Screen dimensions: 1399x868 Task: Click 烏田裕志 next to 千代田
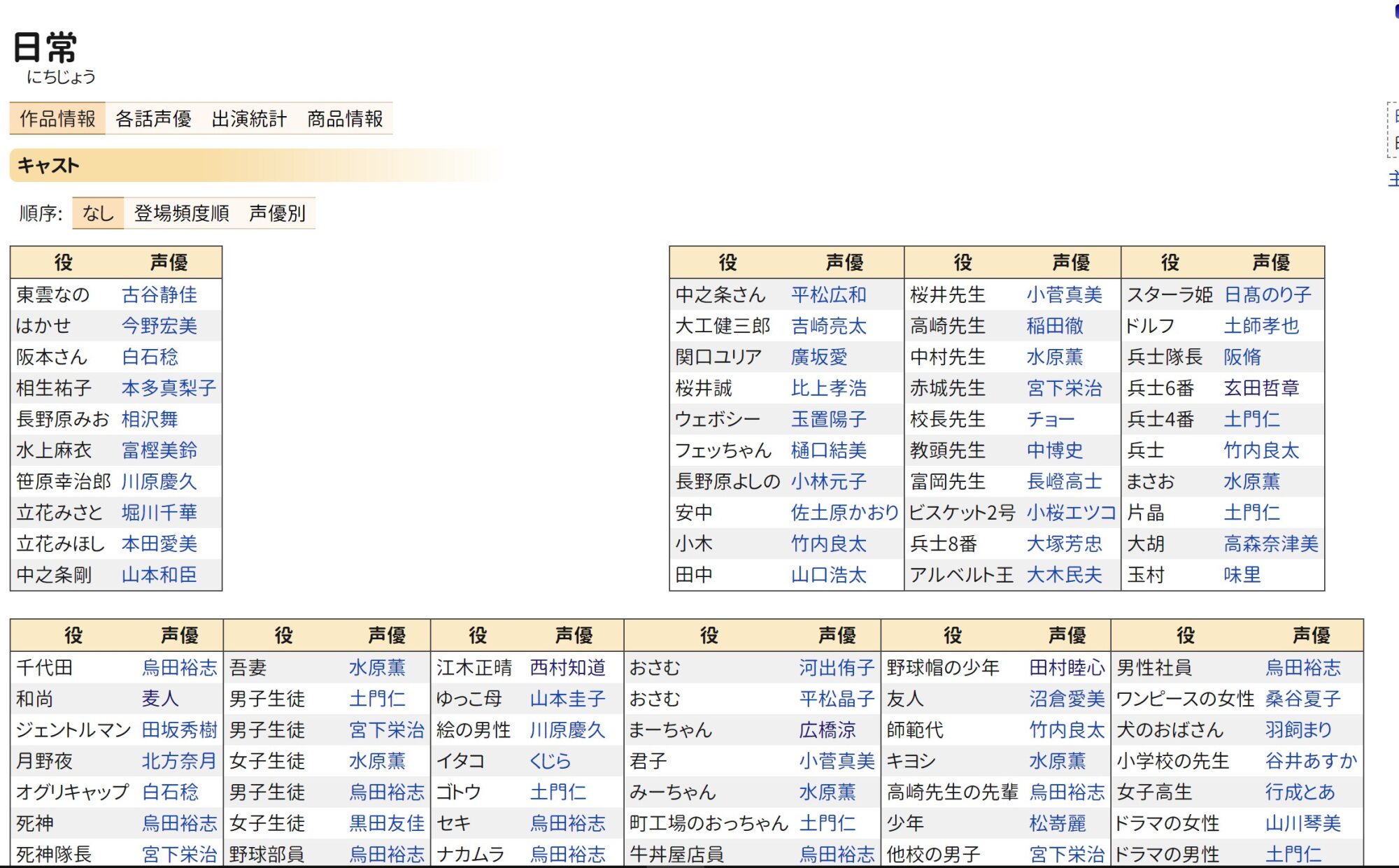[180, 667]
